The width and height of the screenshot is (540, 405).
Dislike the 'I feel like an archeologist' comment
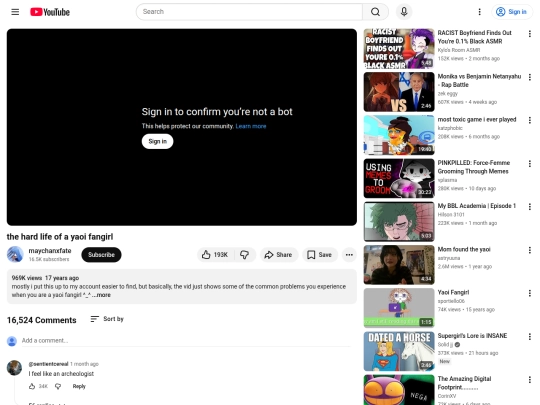[58, 386]
